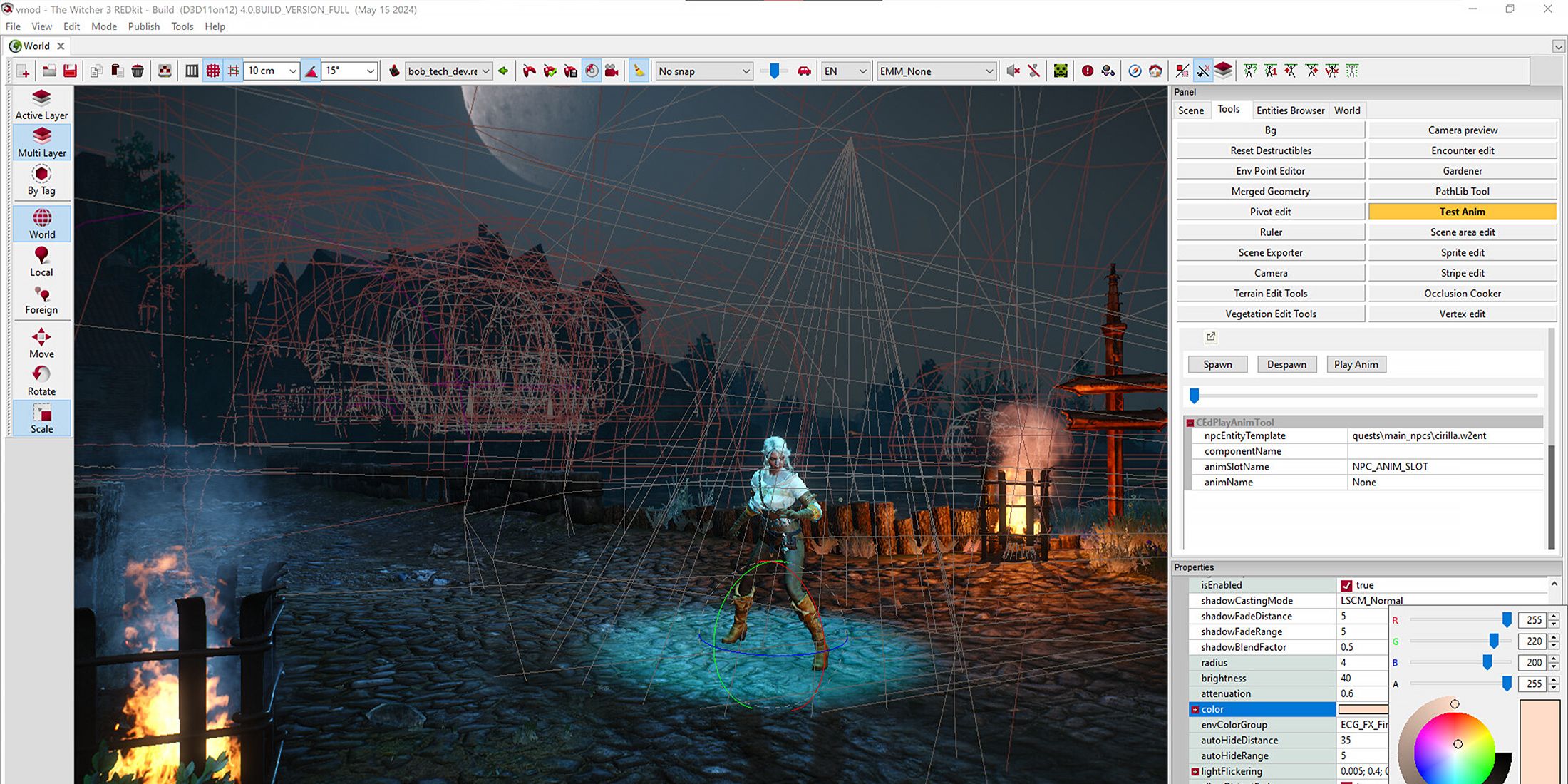Click the compass icon in toolbar
Viewport: 1568px width, 784px height.
[x=1135, y=71]
